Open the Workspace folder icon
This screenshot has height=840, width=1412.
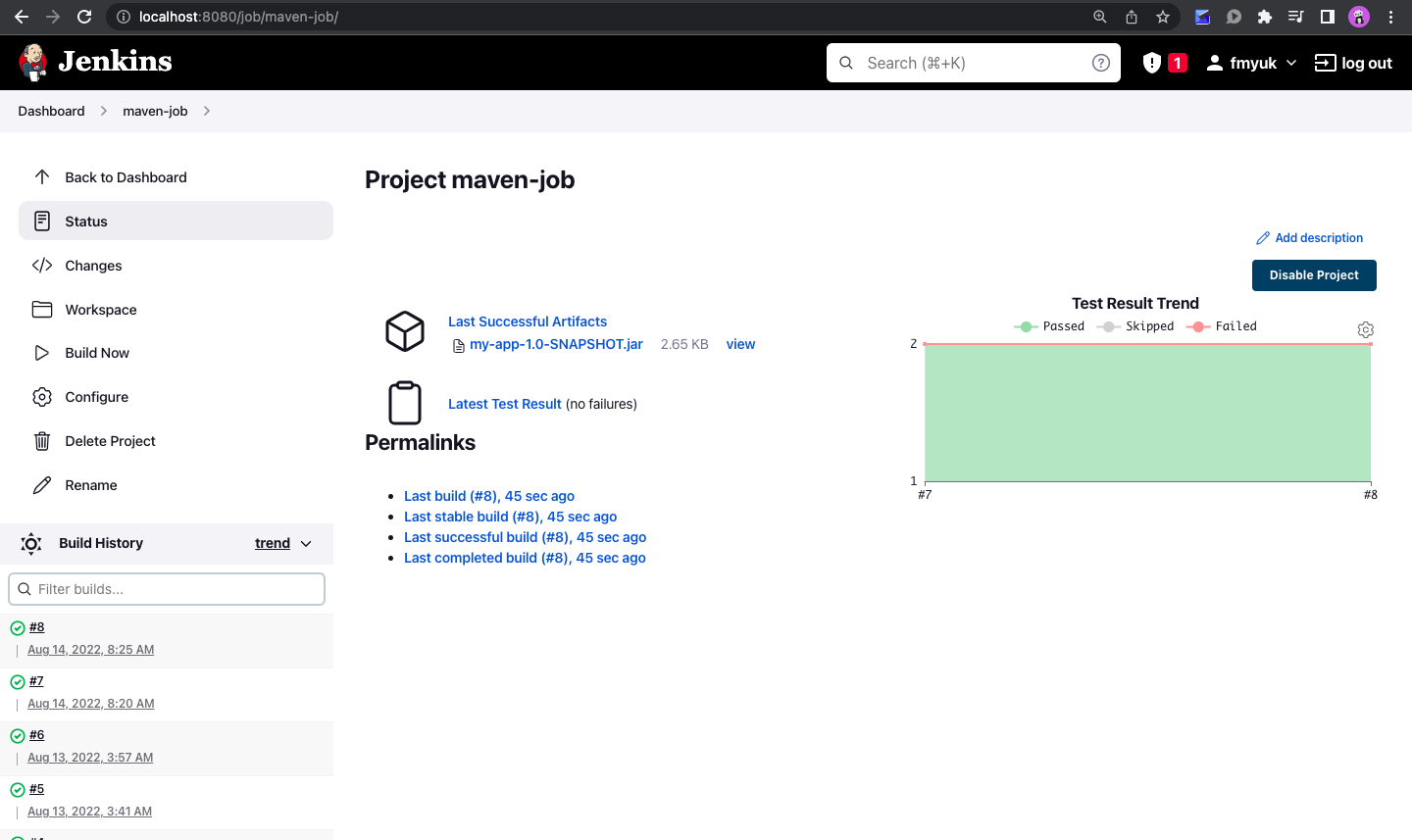pos(41,309)
